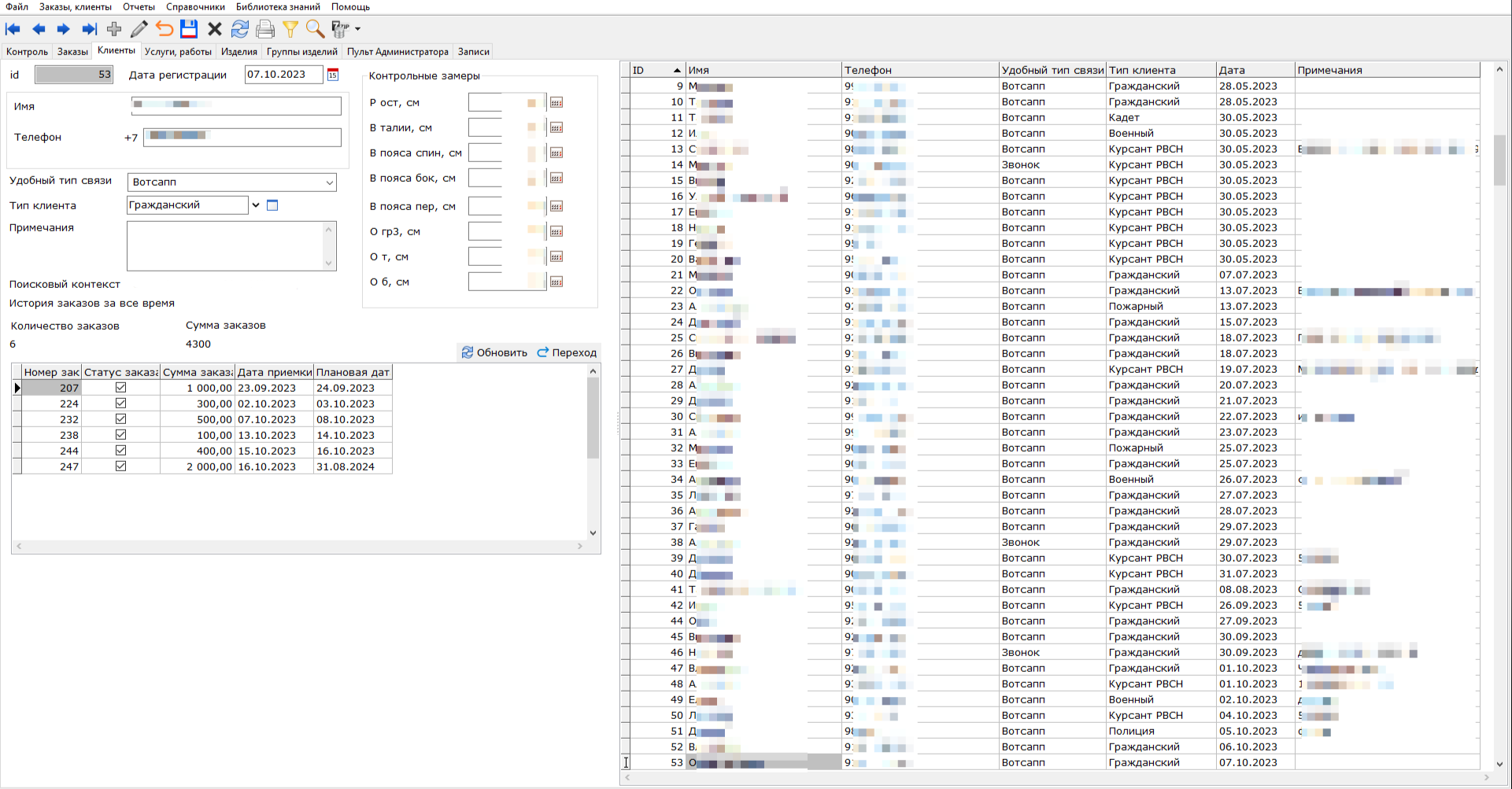Toggle status checkbox for order 232
This screenshot has width=1512, height=789.
[x=120, y=419]
